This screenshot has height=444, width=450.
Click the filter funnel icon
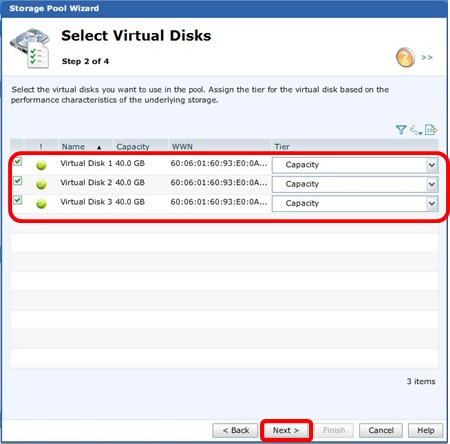pos(401,129)
